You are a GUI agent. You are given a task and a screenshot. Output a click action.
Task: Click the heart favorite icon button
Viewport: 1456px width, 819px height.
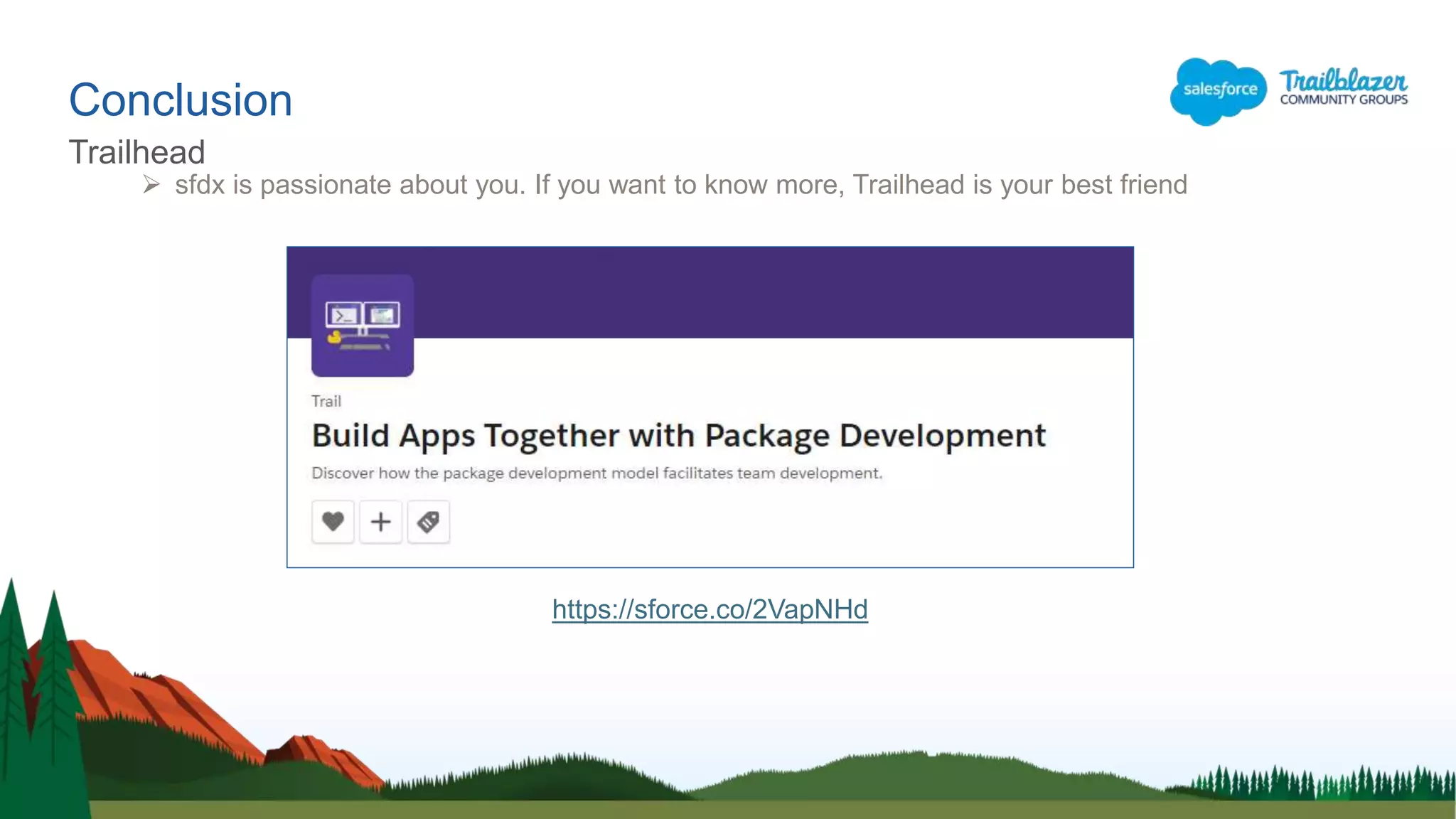click(x=333, y=522)
